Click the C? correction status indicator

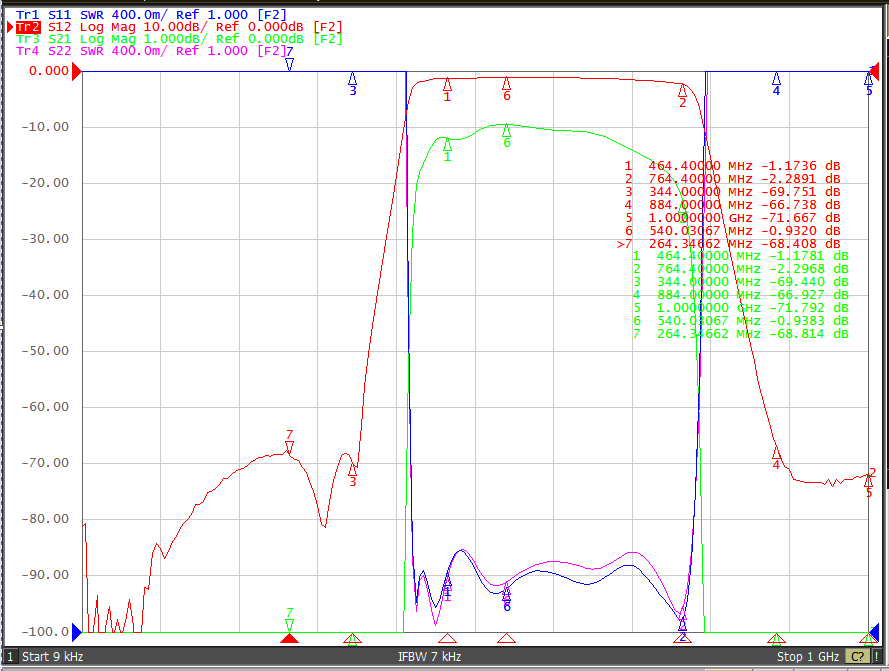(857, 656)
